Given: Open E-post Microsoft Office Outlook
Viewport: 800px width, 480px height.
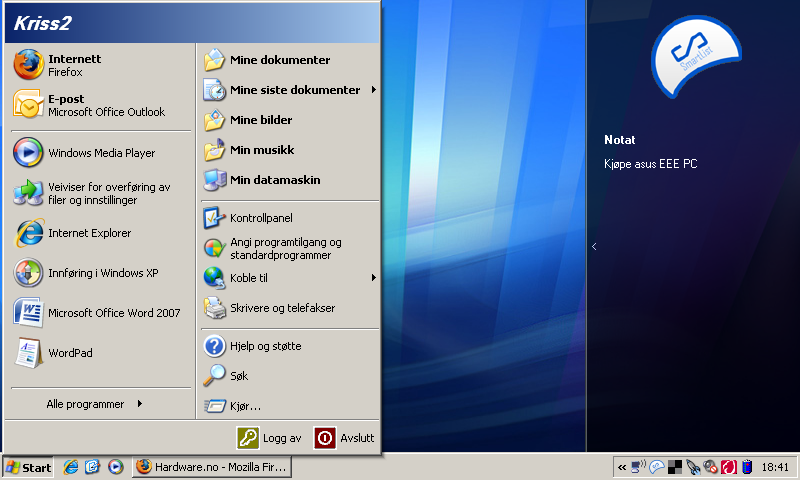Looking at the screenshot, I should coord(101,105).
